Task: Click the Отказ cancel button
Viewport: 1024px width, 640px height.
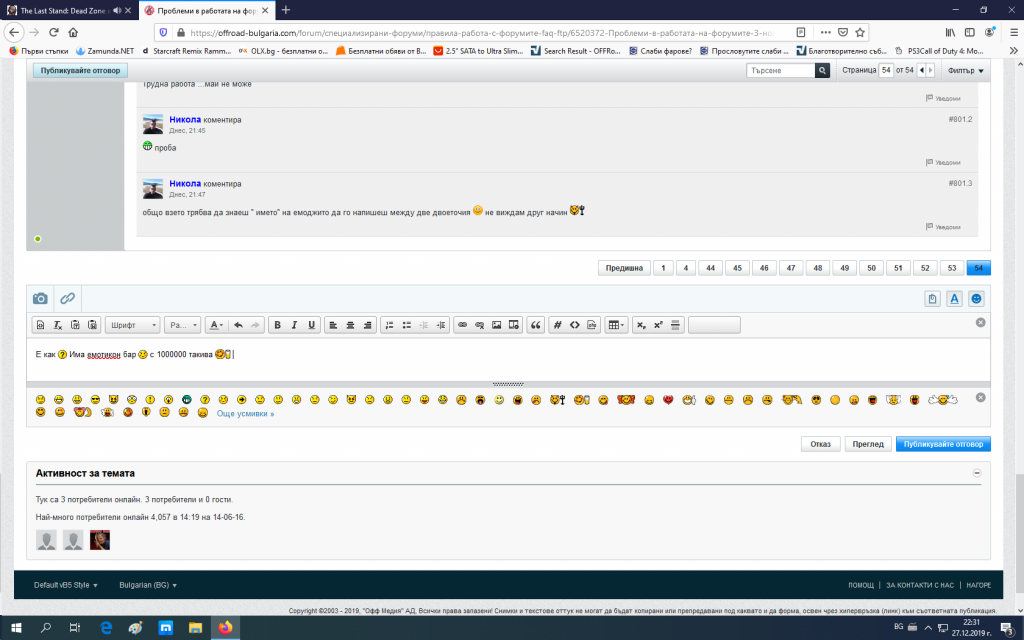Action: tap(820, 444)
